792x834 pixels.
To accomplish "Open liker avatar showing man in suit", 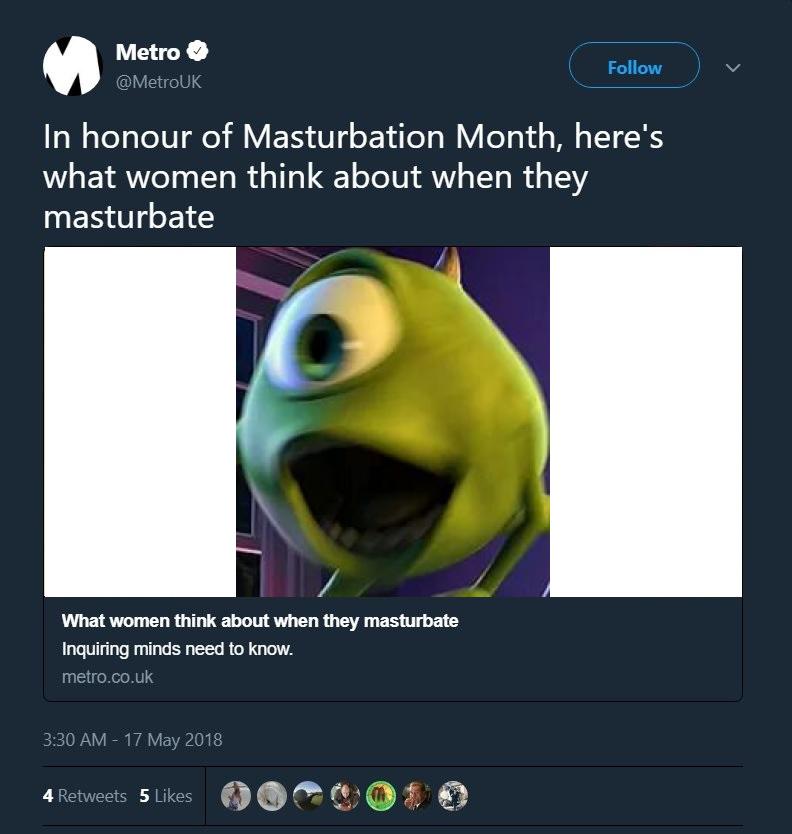I will pyautogui.click(x=417, y=796).
